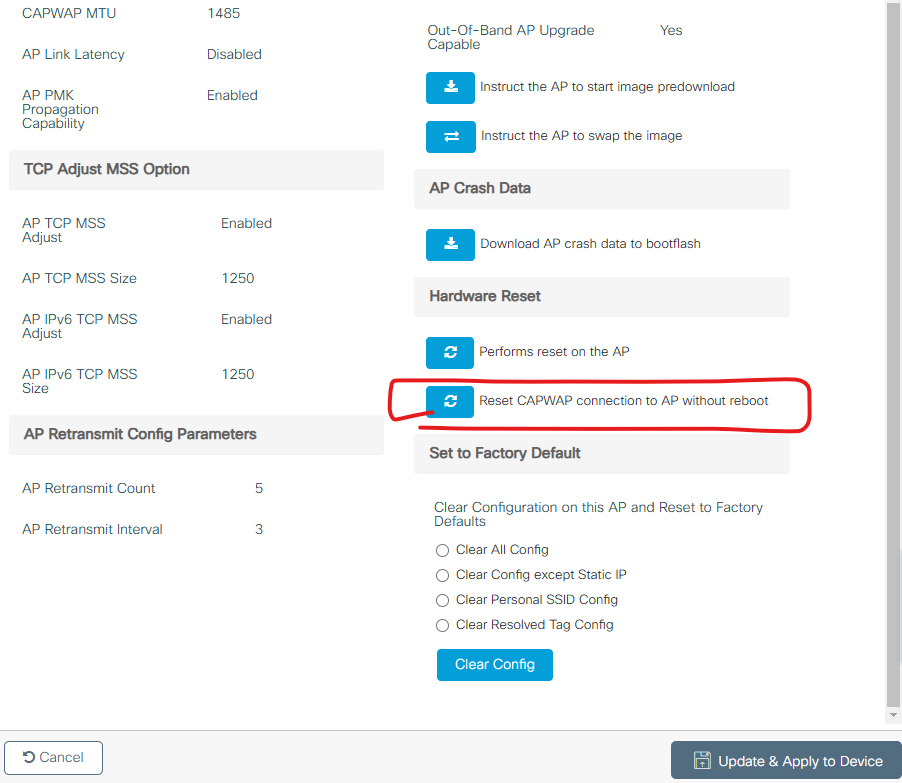Click the AP Crash Data section header
This screenshot has width=902, height=783.
pos(602,189)
